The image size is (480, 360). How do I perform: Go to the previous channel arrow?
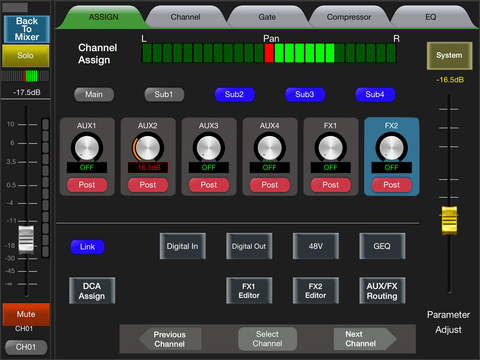coord(170,339)
